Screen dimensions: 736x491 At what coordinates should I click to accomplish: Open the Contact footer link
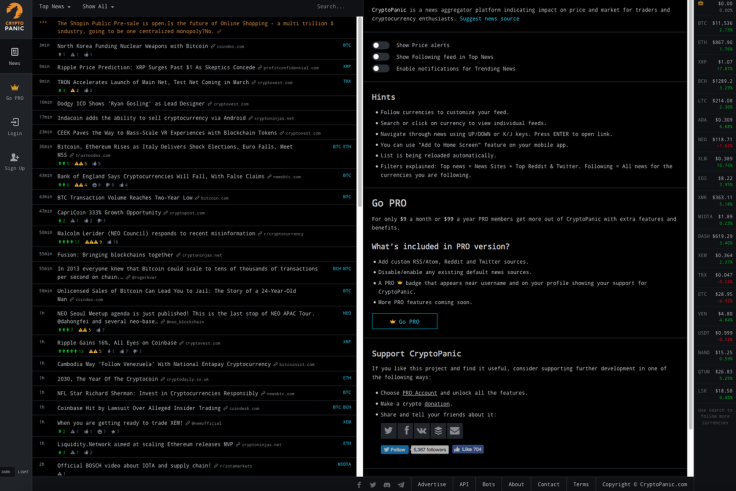(548, 484)
